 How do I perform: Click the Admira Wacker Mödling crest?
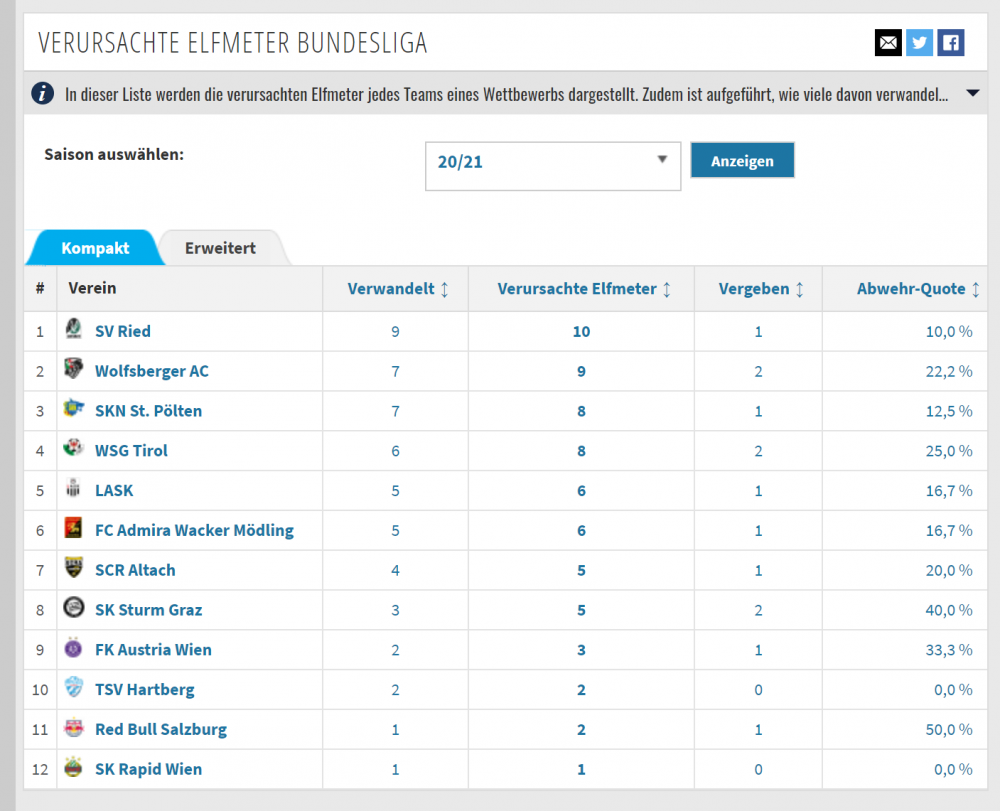point(73,528)
